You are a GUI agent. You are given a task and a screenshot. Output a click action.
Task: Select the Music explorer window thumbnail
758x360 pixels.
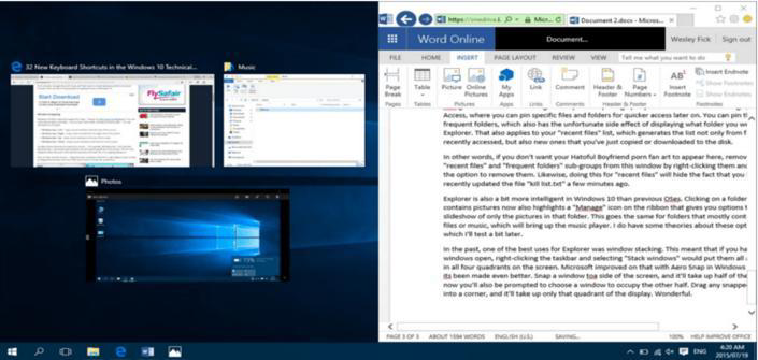(x=294, y=121)
